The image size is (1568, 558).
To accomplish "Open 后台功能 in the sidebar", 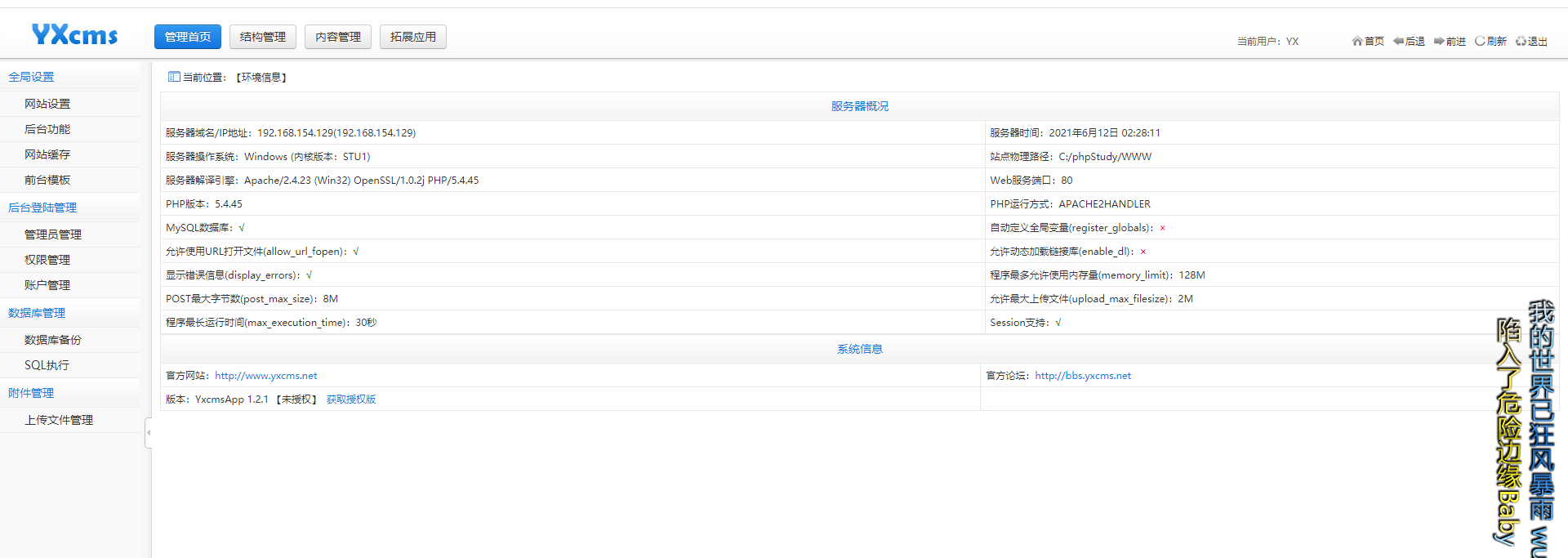I will tap(47, 129).
